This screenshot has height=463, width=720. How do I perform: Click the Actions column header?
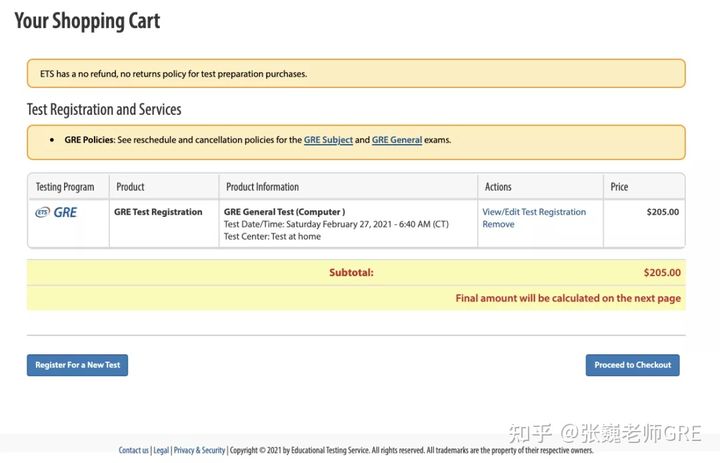(498, 187)
